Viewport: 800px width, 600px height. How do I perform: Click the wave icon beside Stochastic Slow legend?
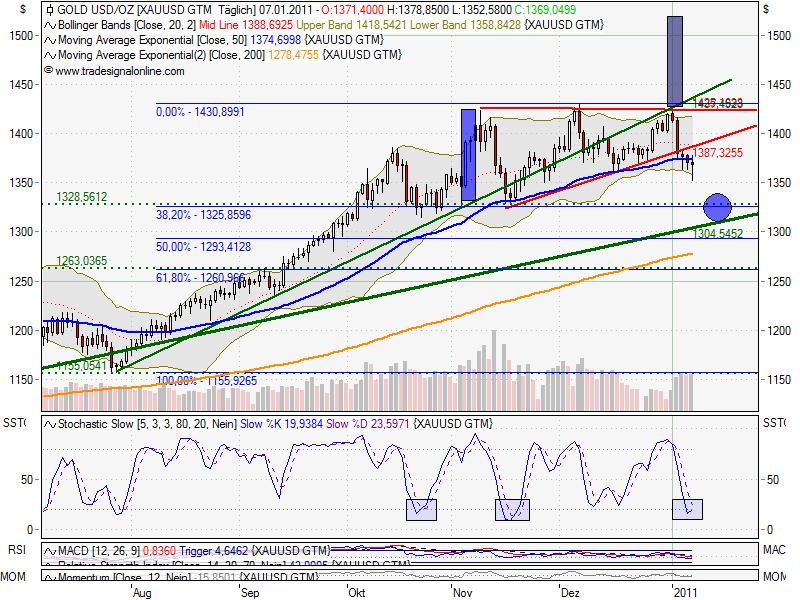coord(50,425)
